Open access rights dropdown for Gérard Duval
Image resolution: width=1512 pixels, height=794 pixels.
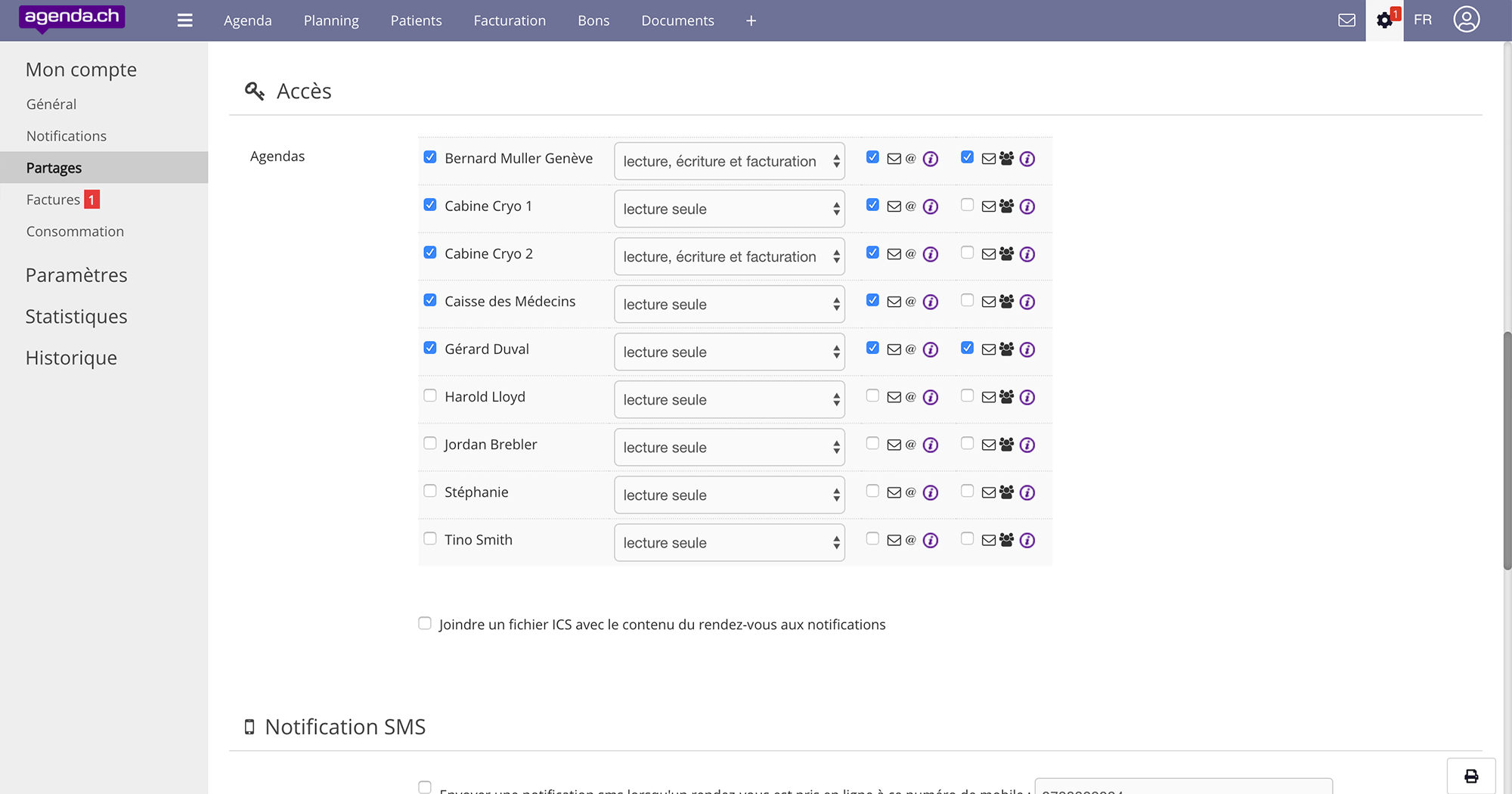(x=729, y=352)
